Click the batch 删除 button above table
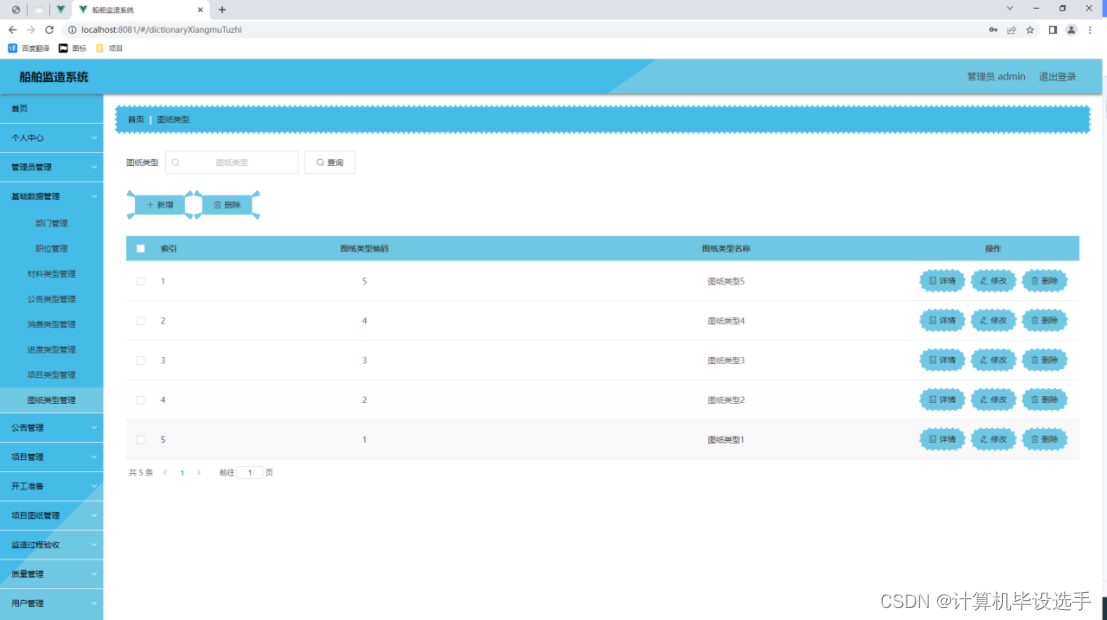The width and height of the screenshot is (1107, 620). pos(227,205)
